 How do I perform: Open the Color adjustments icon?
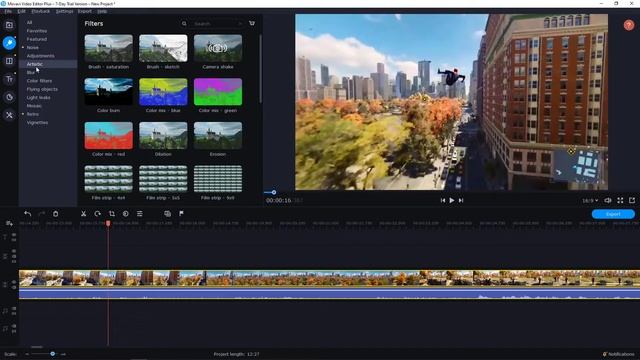pyautogui.click(x=125, y=213)
